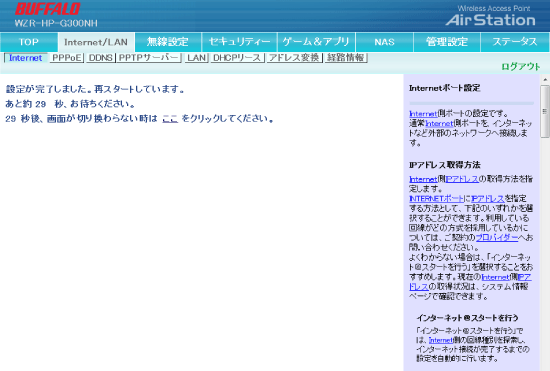Image resolution: width=550 pixels, height=371 pixels.
Task: Open the アドレス変換 sub-tab
Action: click(295, 58)
